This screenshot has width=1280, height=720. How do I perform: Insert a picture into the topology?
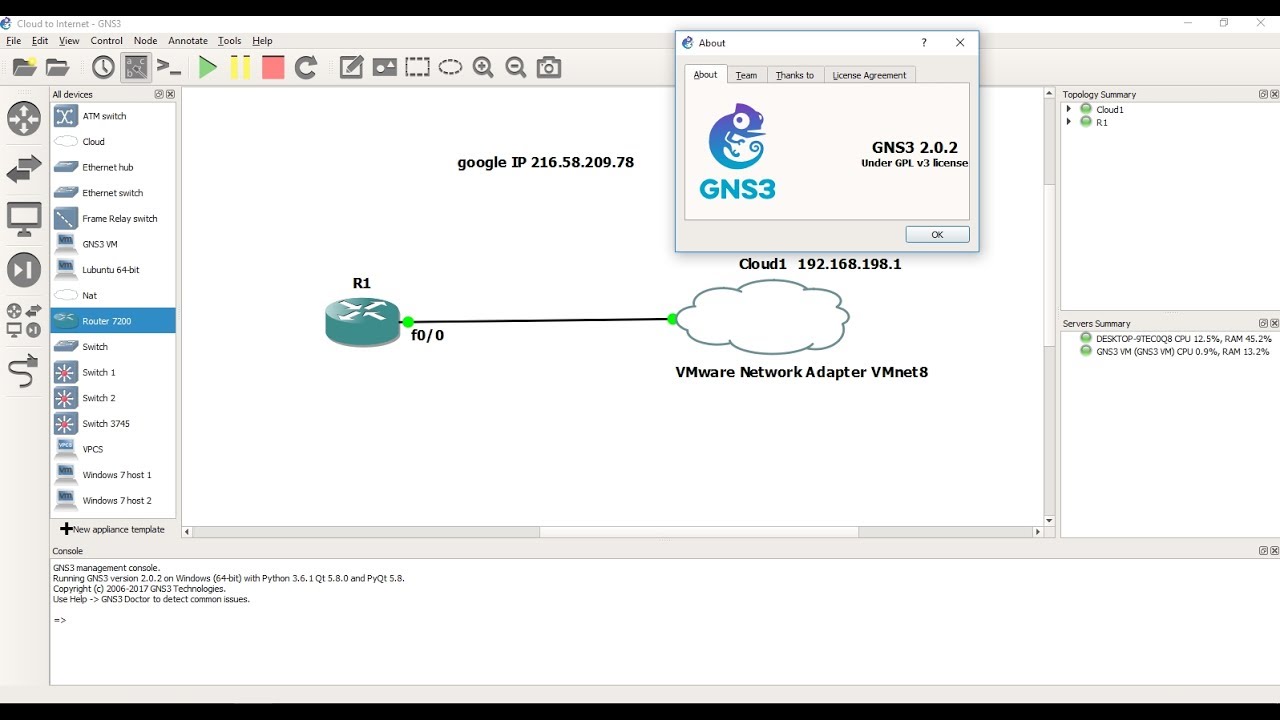click(384, 67)
